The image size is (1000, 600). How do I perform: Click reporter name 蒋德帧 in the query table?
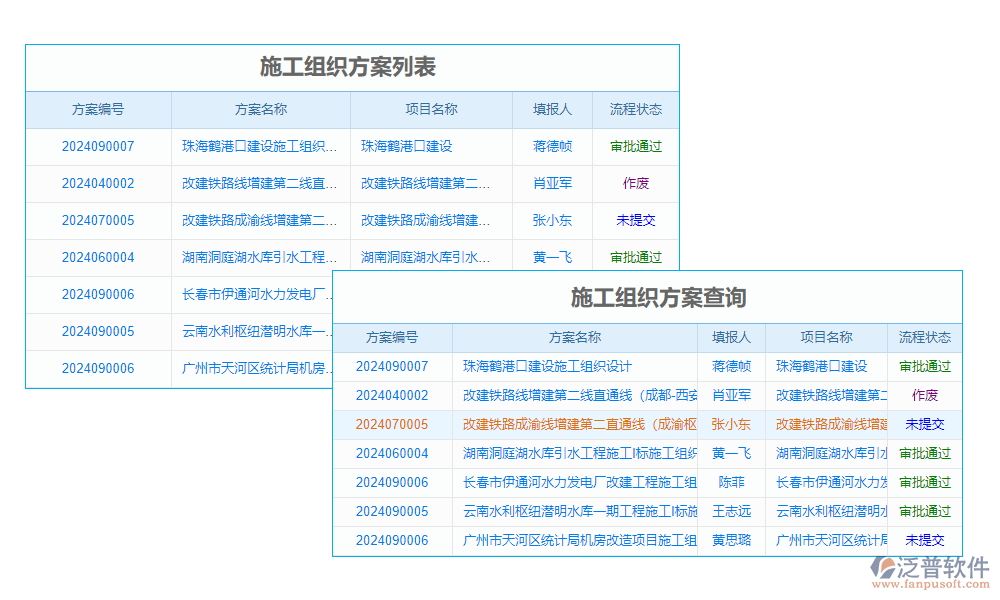pyautogui.click(x=731, y=366)
